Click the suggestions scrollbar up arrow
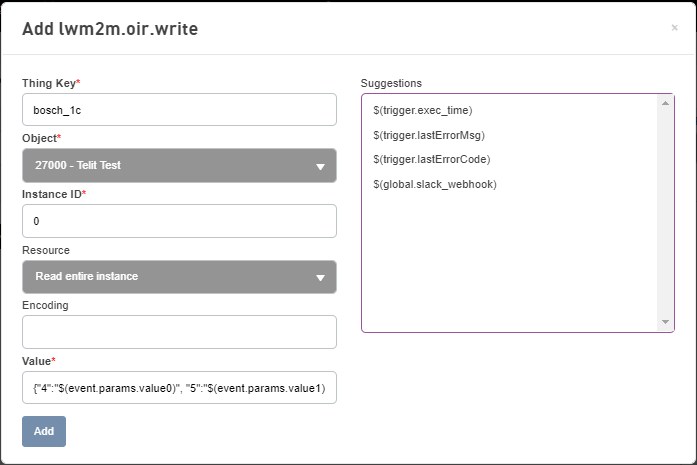Image resolution: width=697 pixels, height=465 pixels. tap(665, 103)
